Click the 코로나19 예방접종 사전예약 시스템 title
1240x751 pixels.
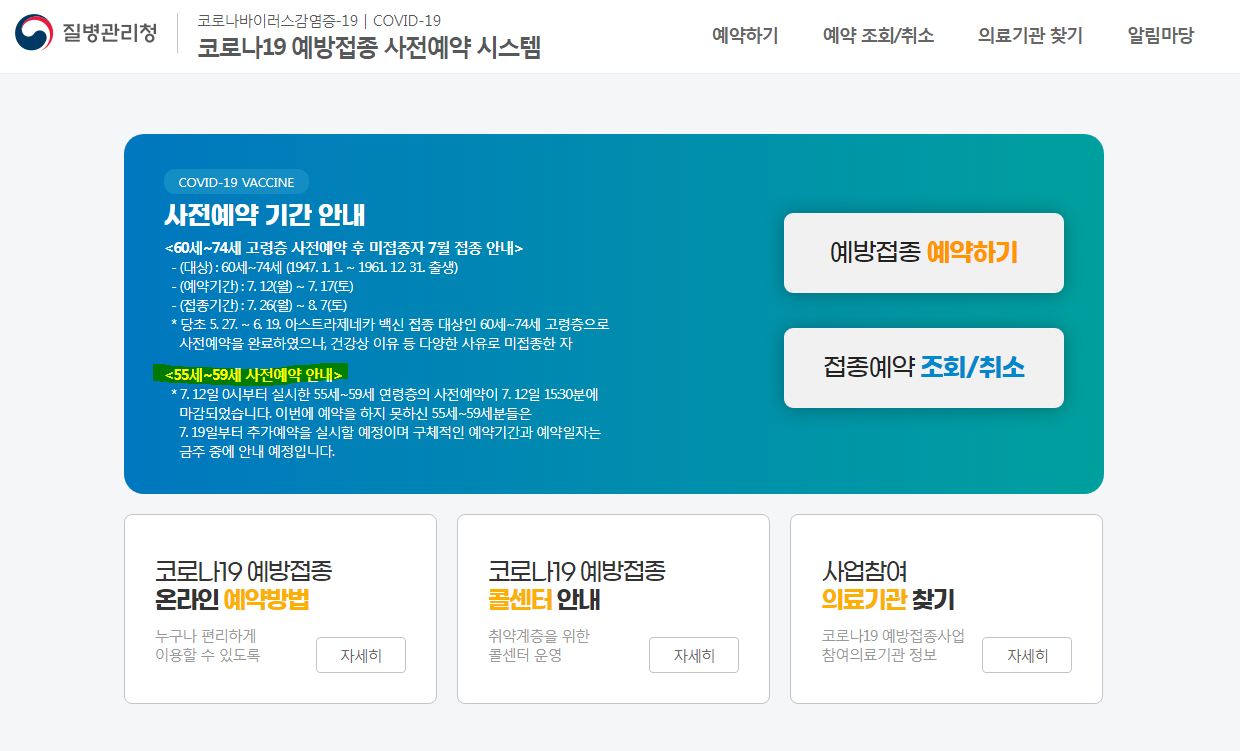tap(369, 47)
